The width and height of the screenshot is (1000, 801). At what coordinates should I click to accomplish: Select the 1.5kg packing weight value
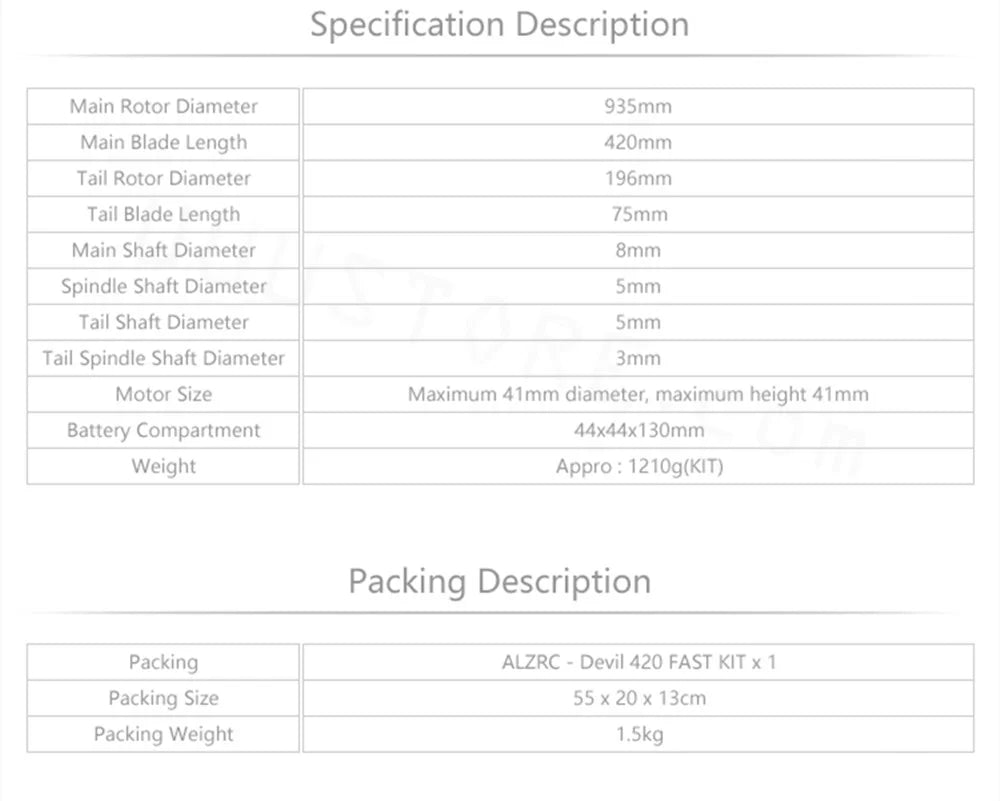[x=637, y=734]
